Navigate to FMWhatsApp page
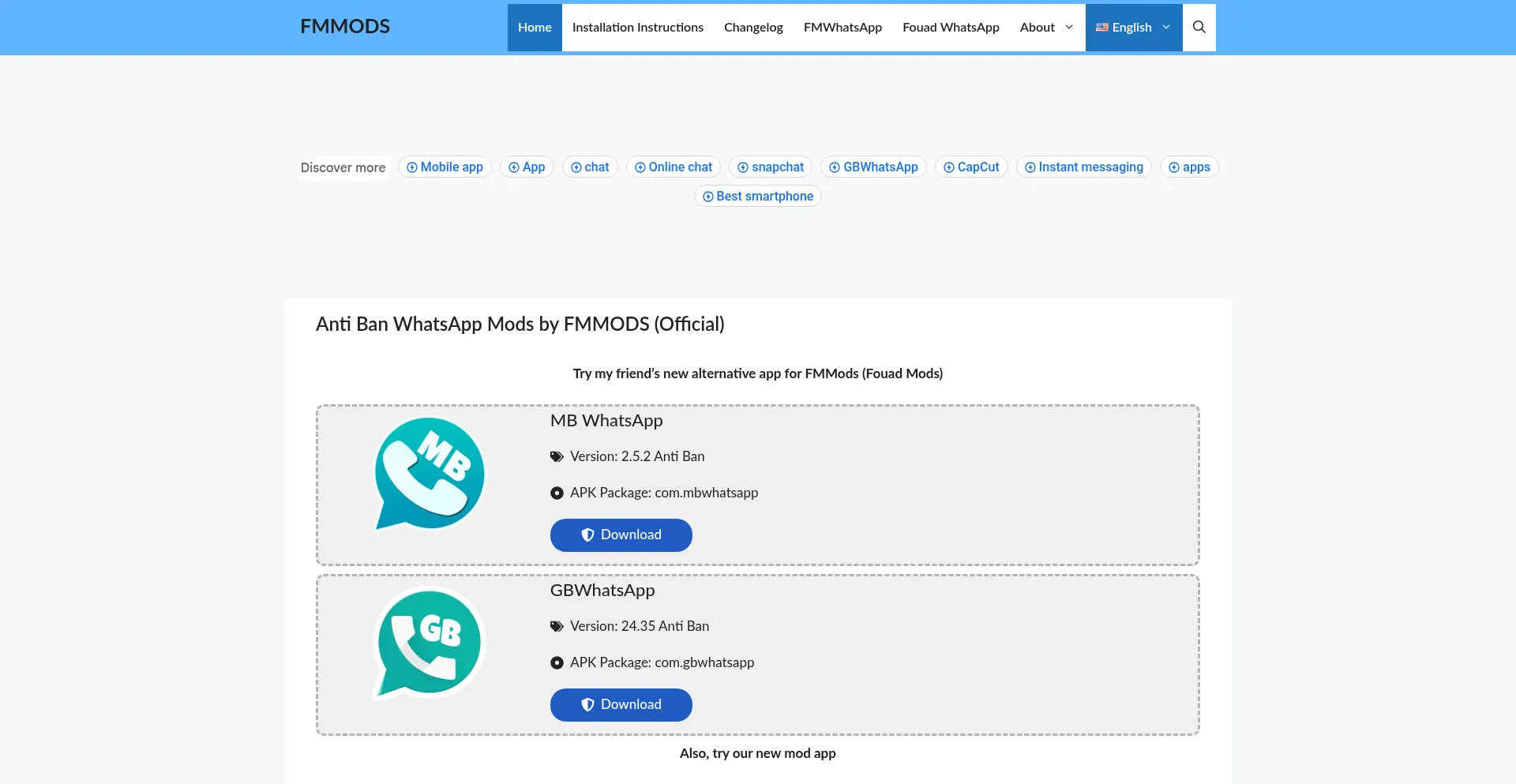The height and width of the screenshot is (784, 1516). pyautogui.click(x=842, y=27)
